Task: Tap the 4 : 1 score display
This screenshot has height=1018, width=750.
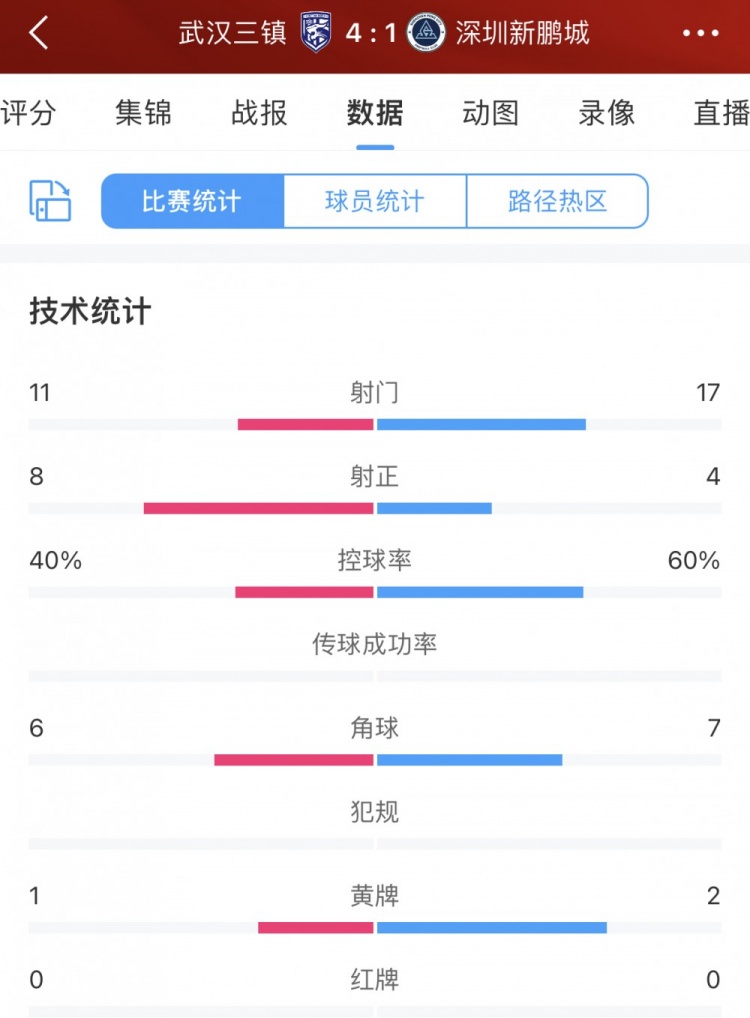Action: pos(370,33)
